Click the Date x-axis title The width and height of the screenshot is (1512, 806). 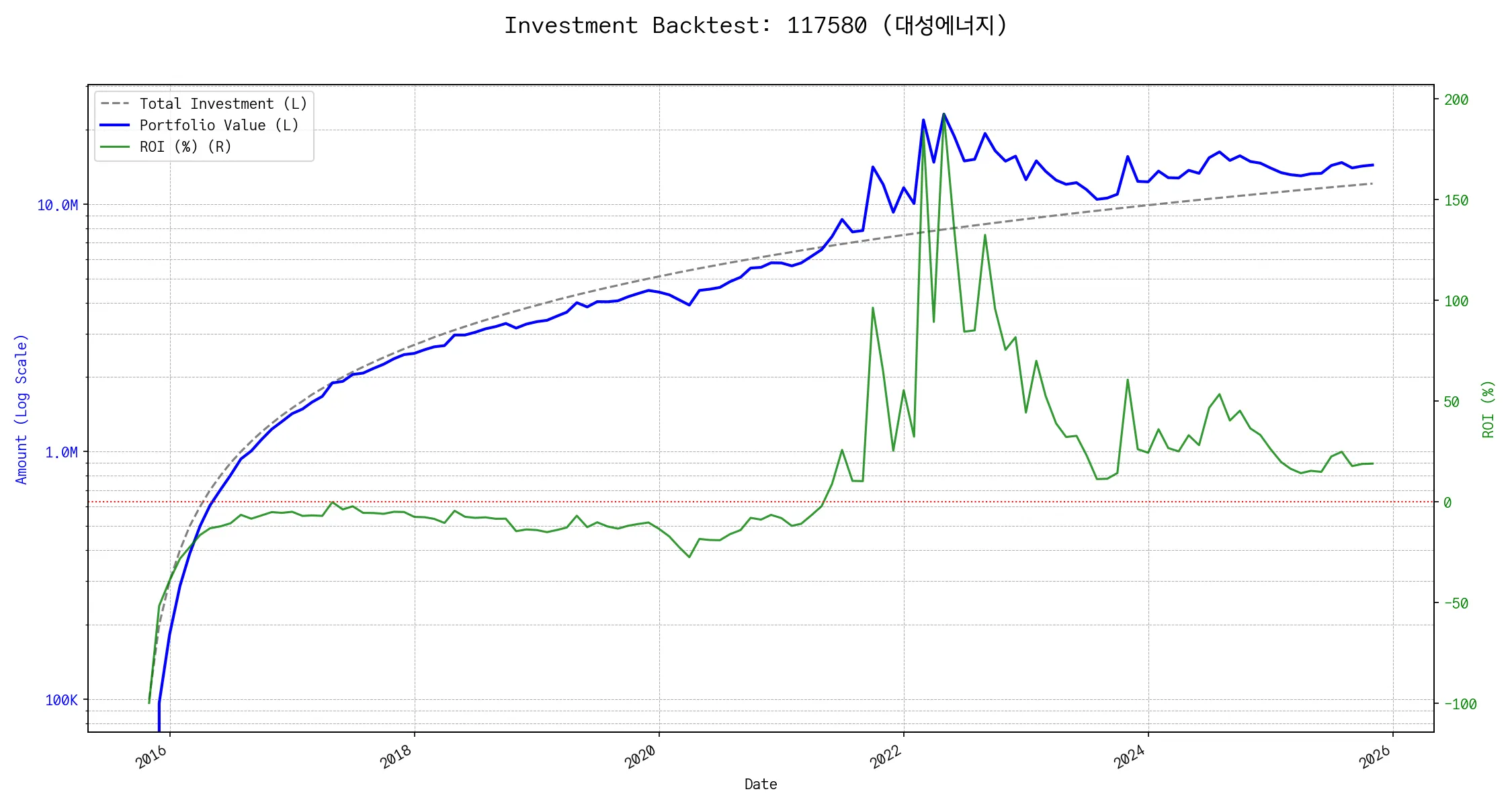pos(761,784)
